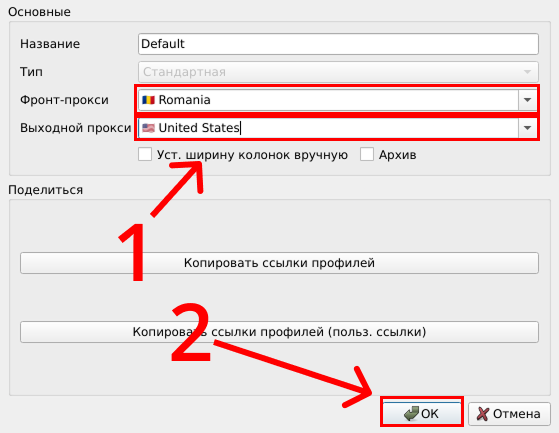Screen dimensions: 559x433
Task: Click the Название text field containing Default
Action: click(x=338, y=44)
